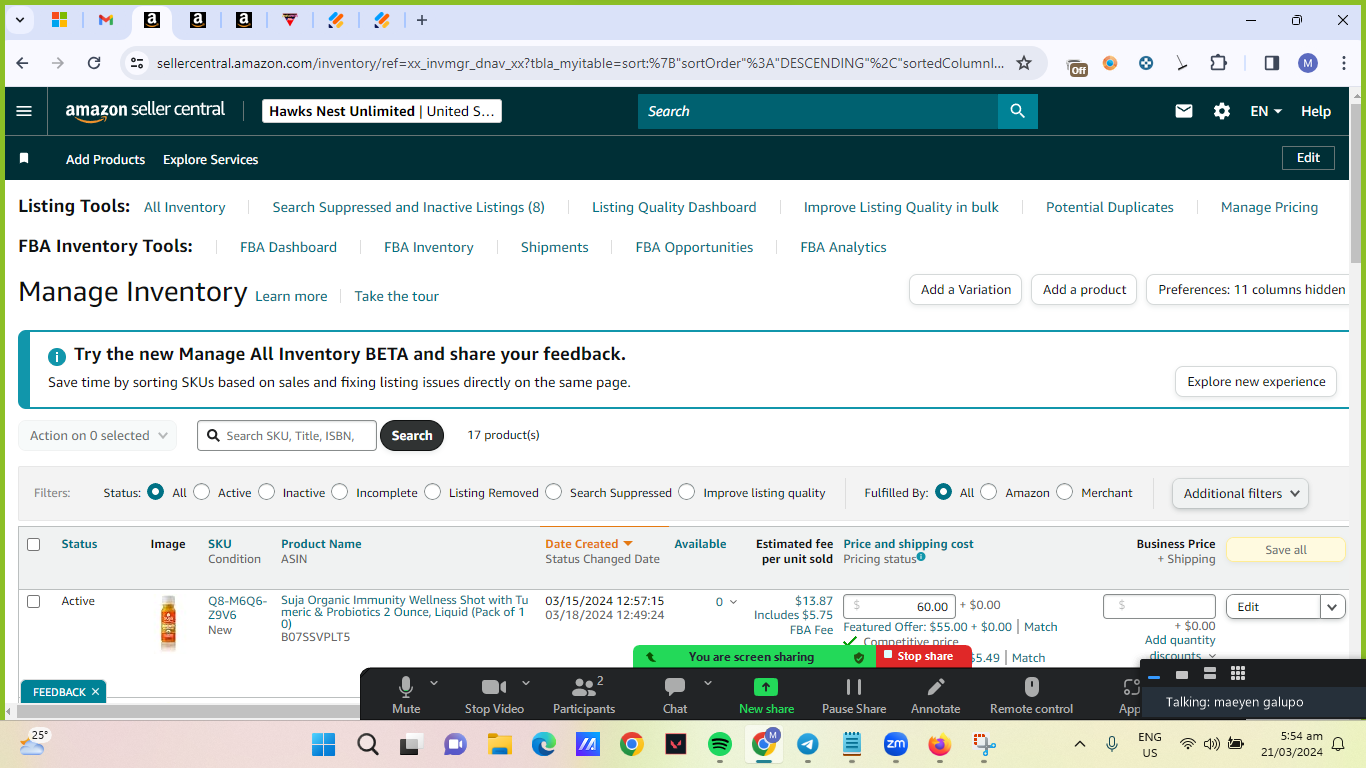Click the Pricing status info icon
Viewport: 1366px width, 768px height.
coord(921,557)
